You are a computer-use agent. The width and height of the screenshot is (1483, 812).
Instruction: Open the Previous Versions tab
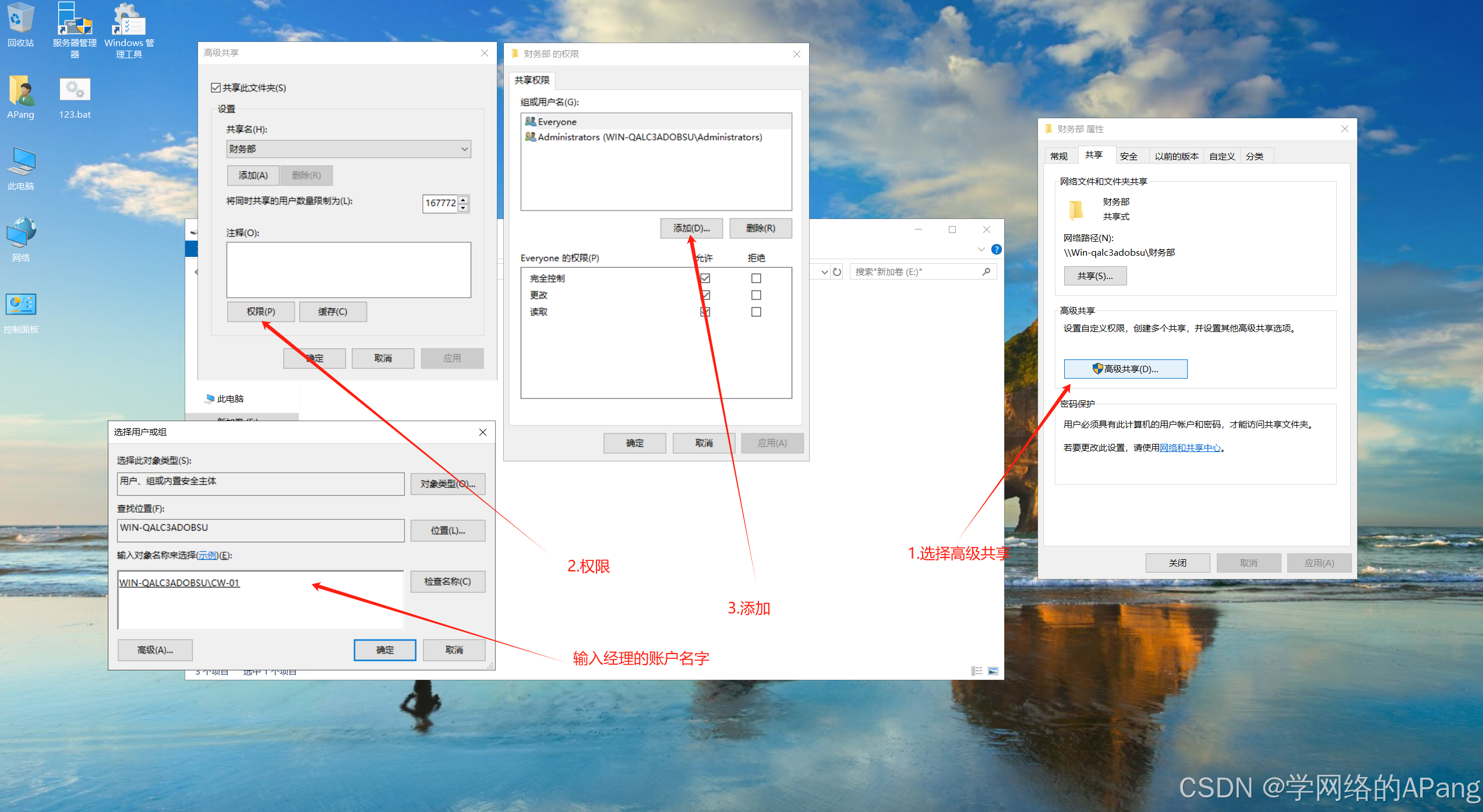(1176, 156)
